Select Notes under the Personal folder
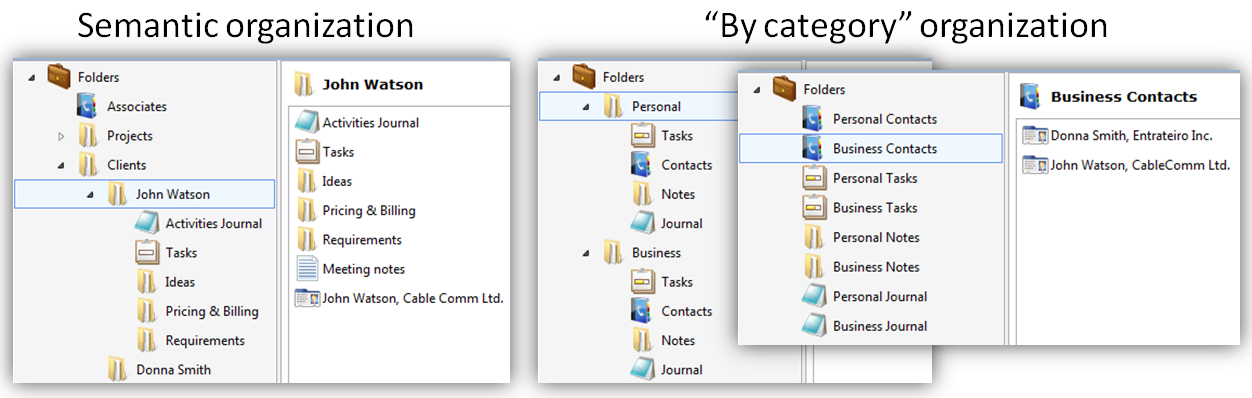This screenshot has width=1252, height=398. pyautogui.click(x=678, y=194)
